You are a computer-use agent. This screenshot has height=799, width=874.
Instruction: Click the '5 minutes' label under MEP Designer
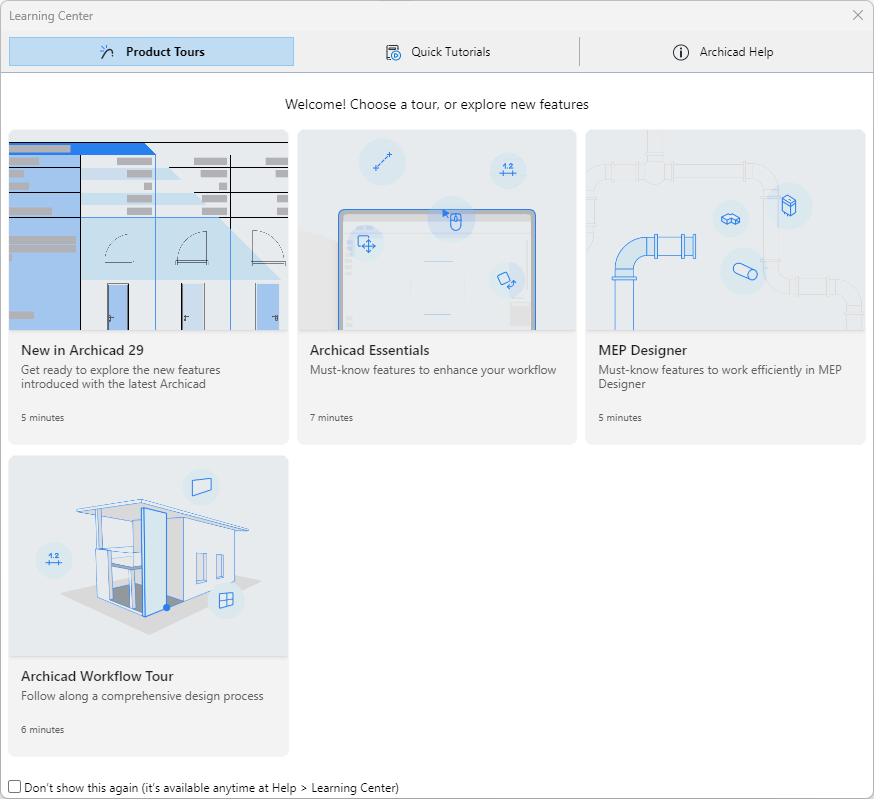(620, 418)
